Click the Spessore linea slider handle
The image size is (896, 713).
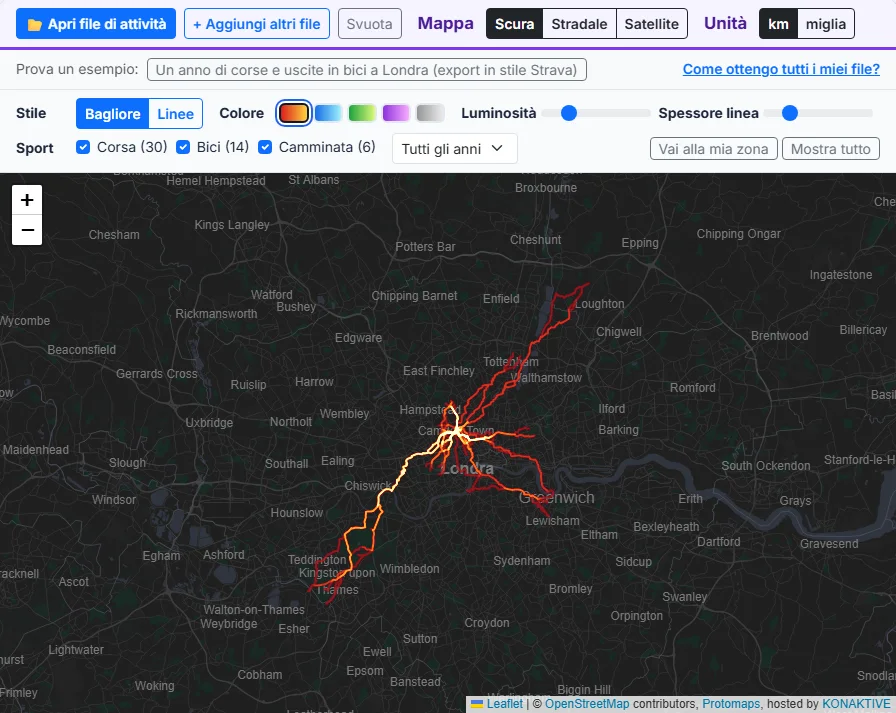(790, 113)
